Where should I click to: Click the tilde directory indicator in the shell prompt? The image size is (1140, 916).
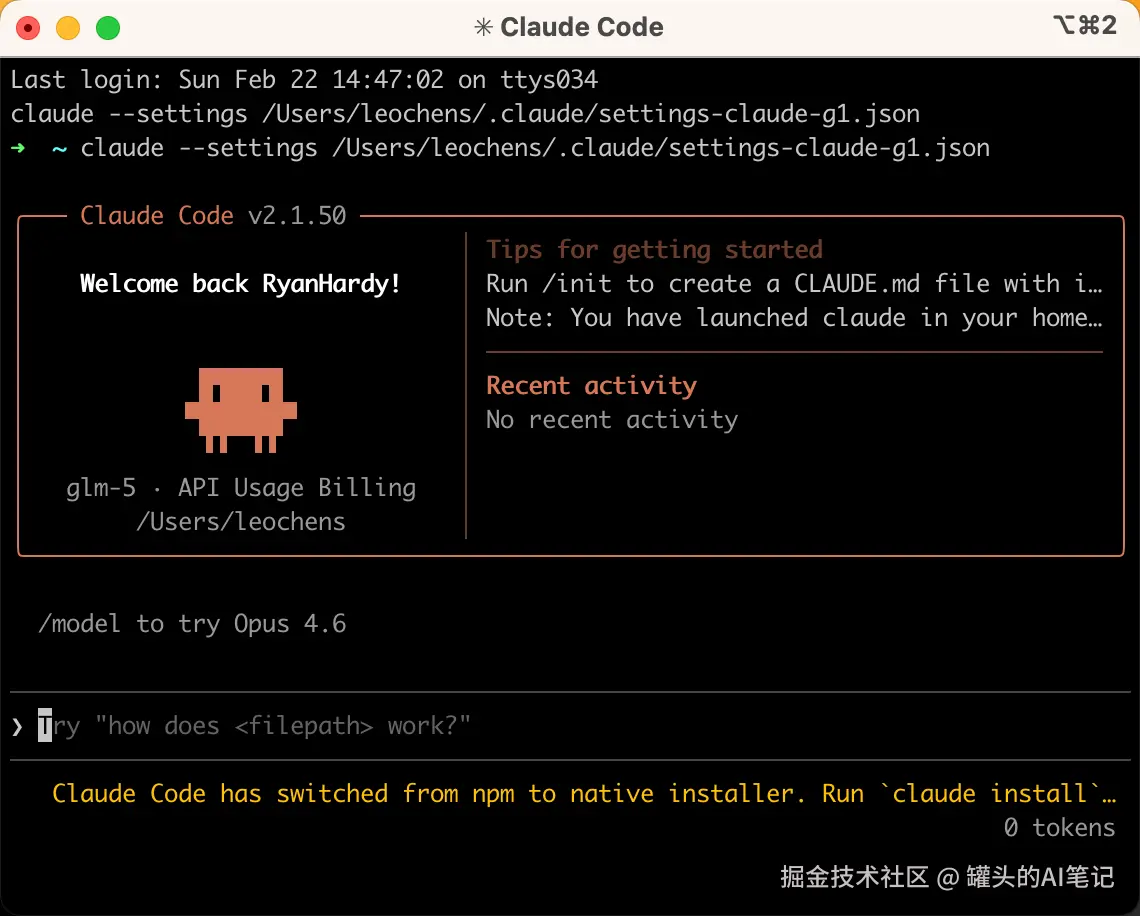[x=60, y=149]
